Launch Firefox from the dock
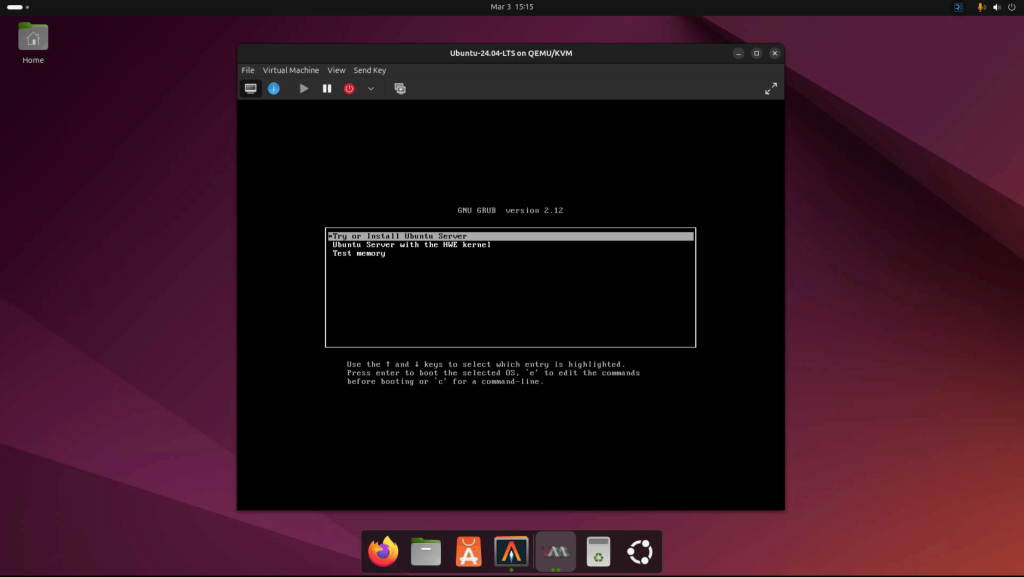The height and width of the screenshot is (577, 1024). tap(383, 551)
